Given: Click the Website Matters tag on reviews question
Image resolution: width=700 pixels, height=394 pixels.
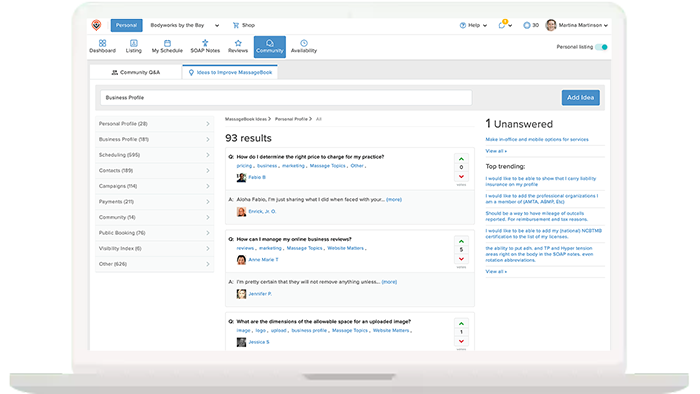Looking at the screenshot, I should 346,248.
